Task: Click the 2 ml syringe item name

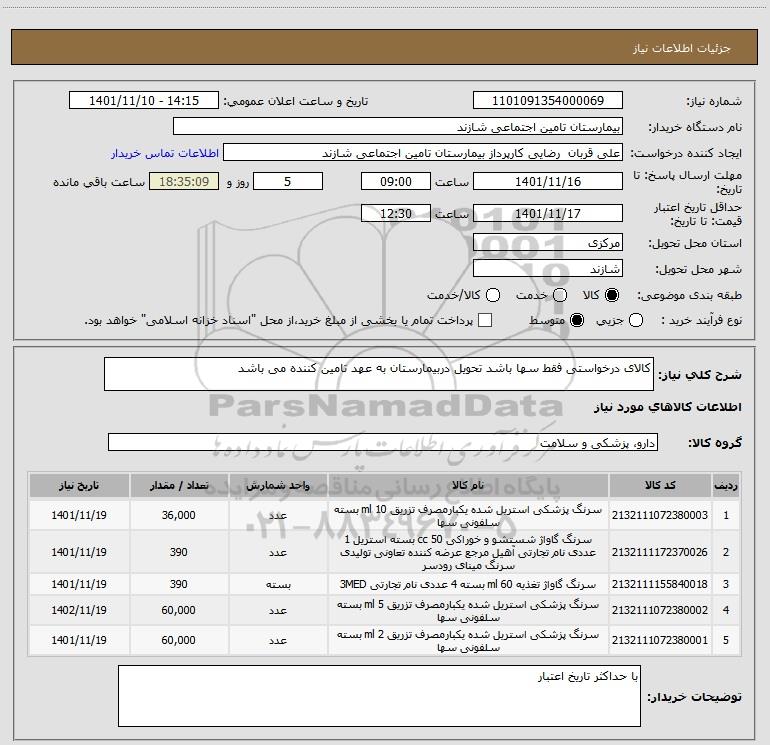Action: click(x=468, y=640)
